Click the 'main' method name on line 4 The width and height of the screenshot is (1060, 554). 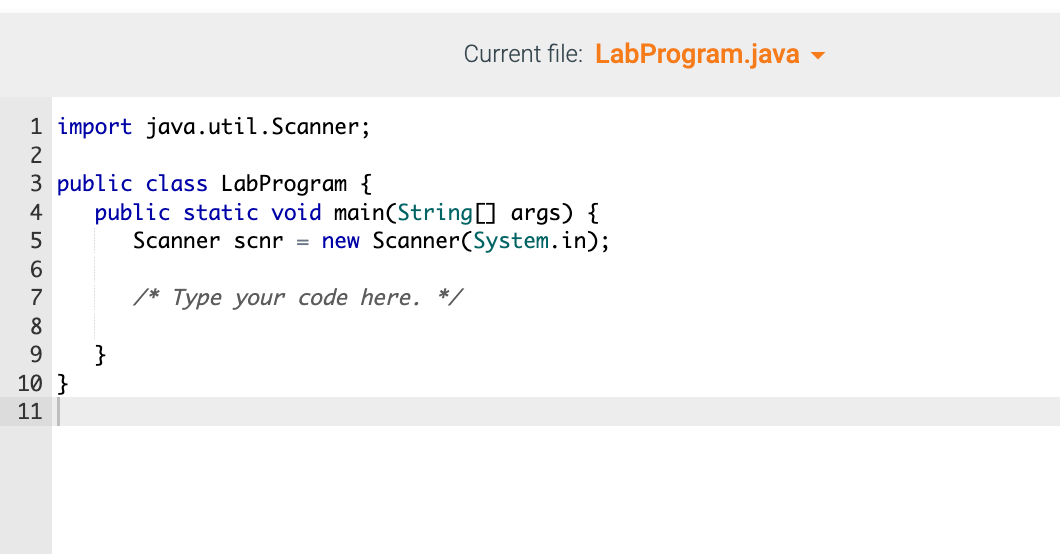[x=359, y=213]
